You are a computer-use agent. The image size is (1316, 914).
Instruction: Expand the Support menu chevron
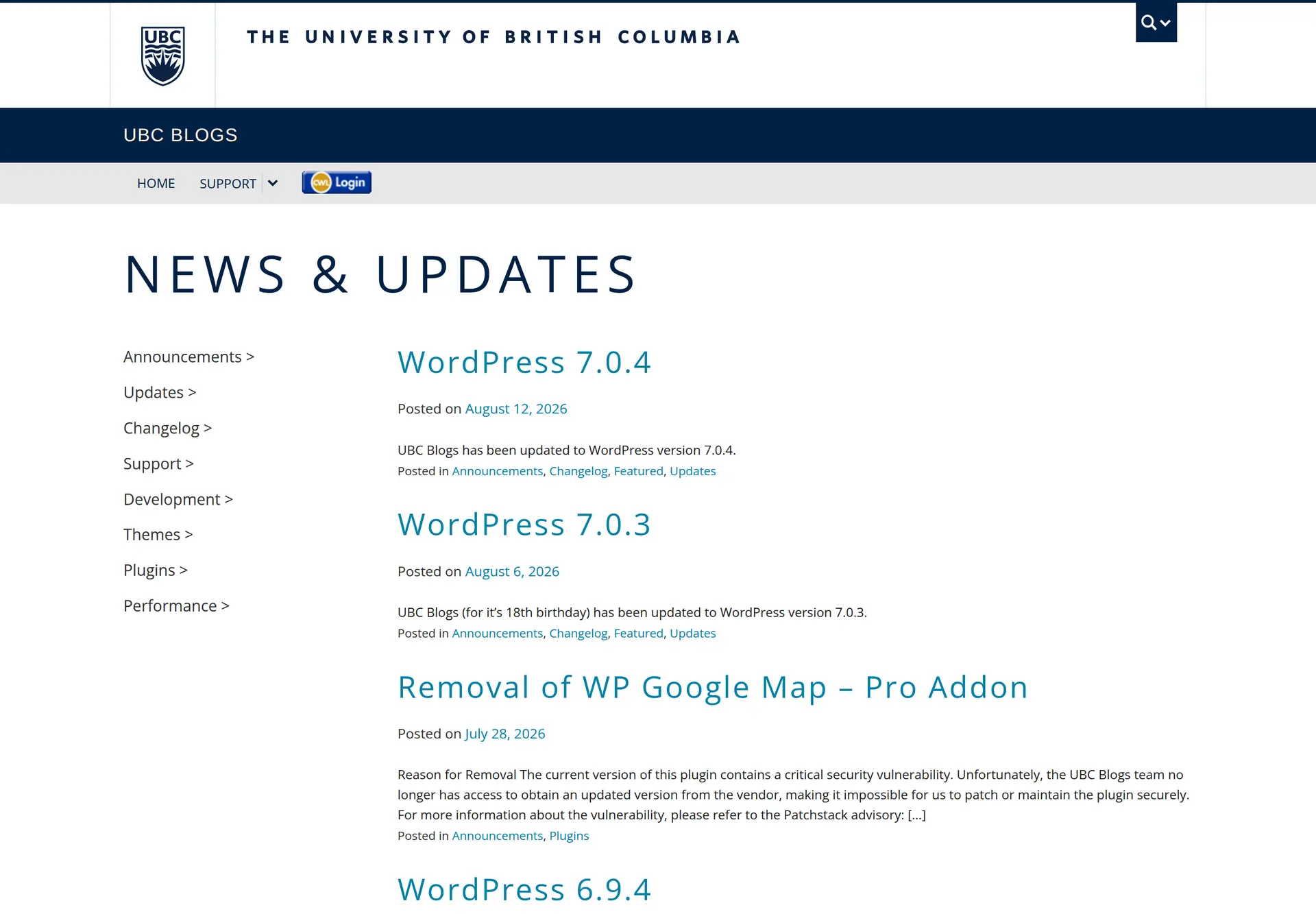coord(273,183)
